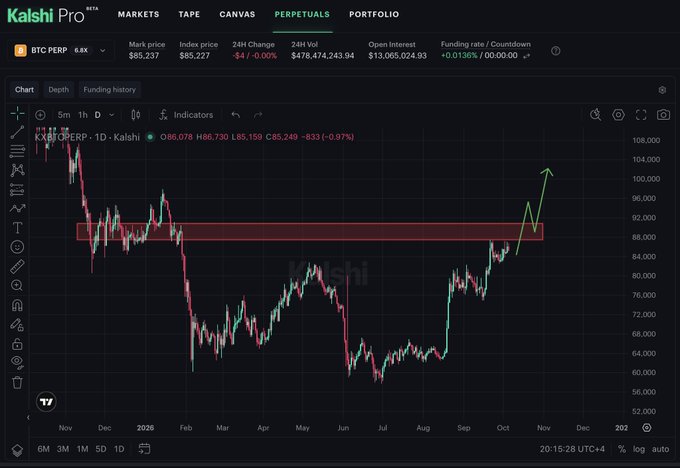This screenshot has height=468, width=680.
Task: Select the Text annotation tool
Action: [x=17, y=228]
